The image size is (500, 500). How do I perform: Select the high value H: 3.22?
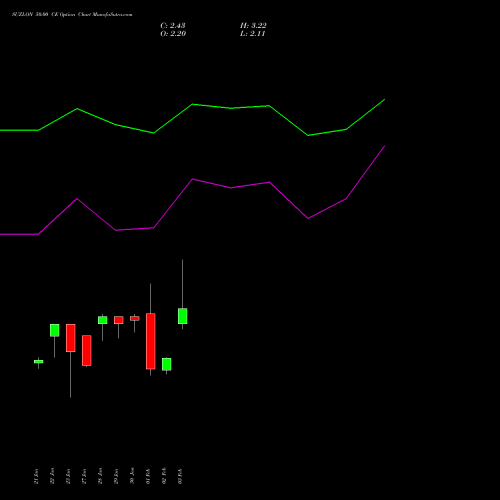pyautogui.click(x=253, y=26)
